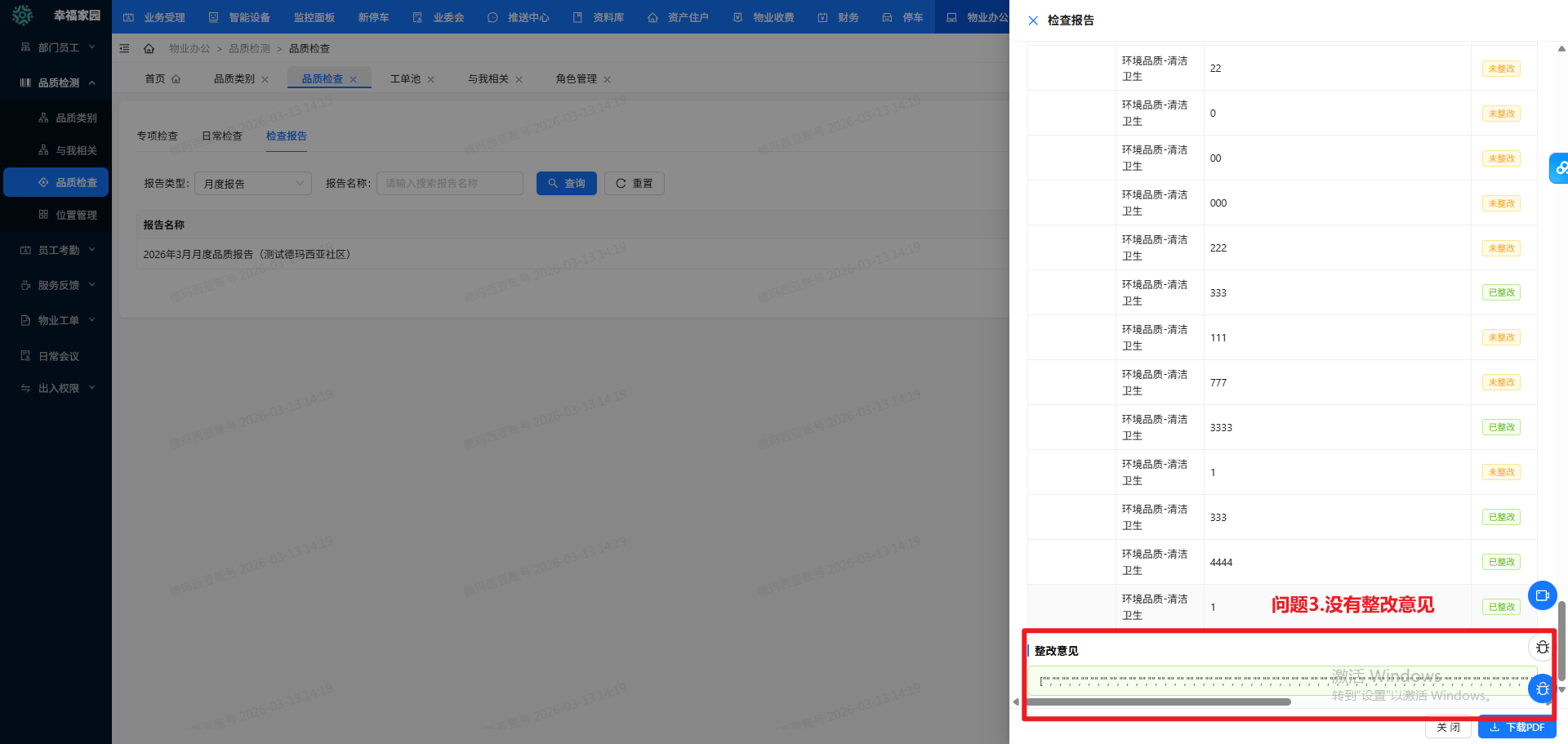Click the 下载PDF button
Viewport: 1568px width, 744px height.
click(1517, 727)
